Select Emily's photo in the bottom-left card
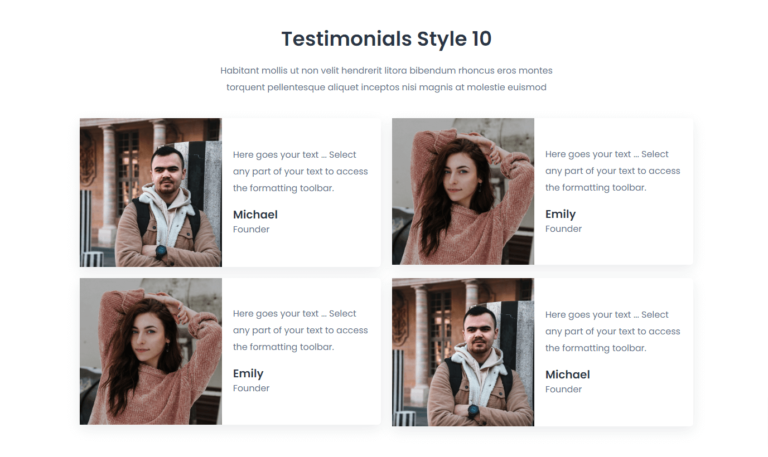 150,351
